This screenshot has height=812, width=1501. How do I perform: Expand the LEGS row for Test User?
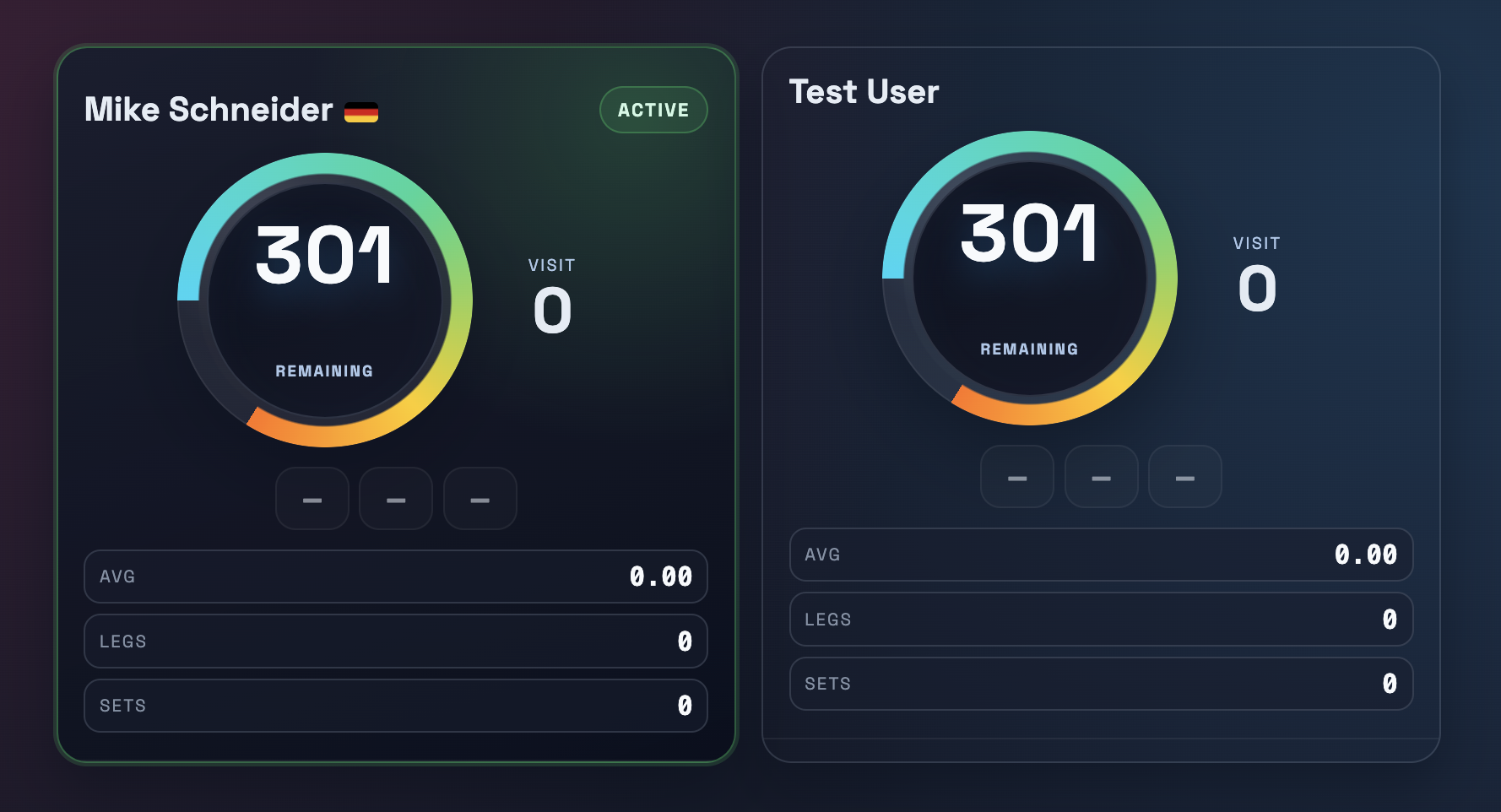point(1101,619)
